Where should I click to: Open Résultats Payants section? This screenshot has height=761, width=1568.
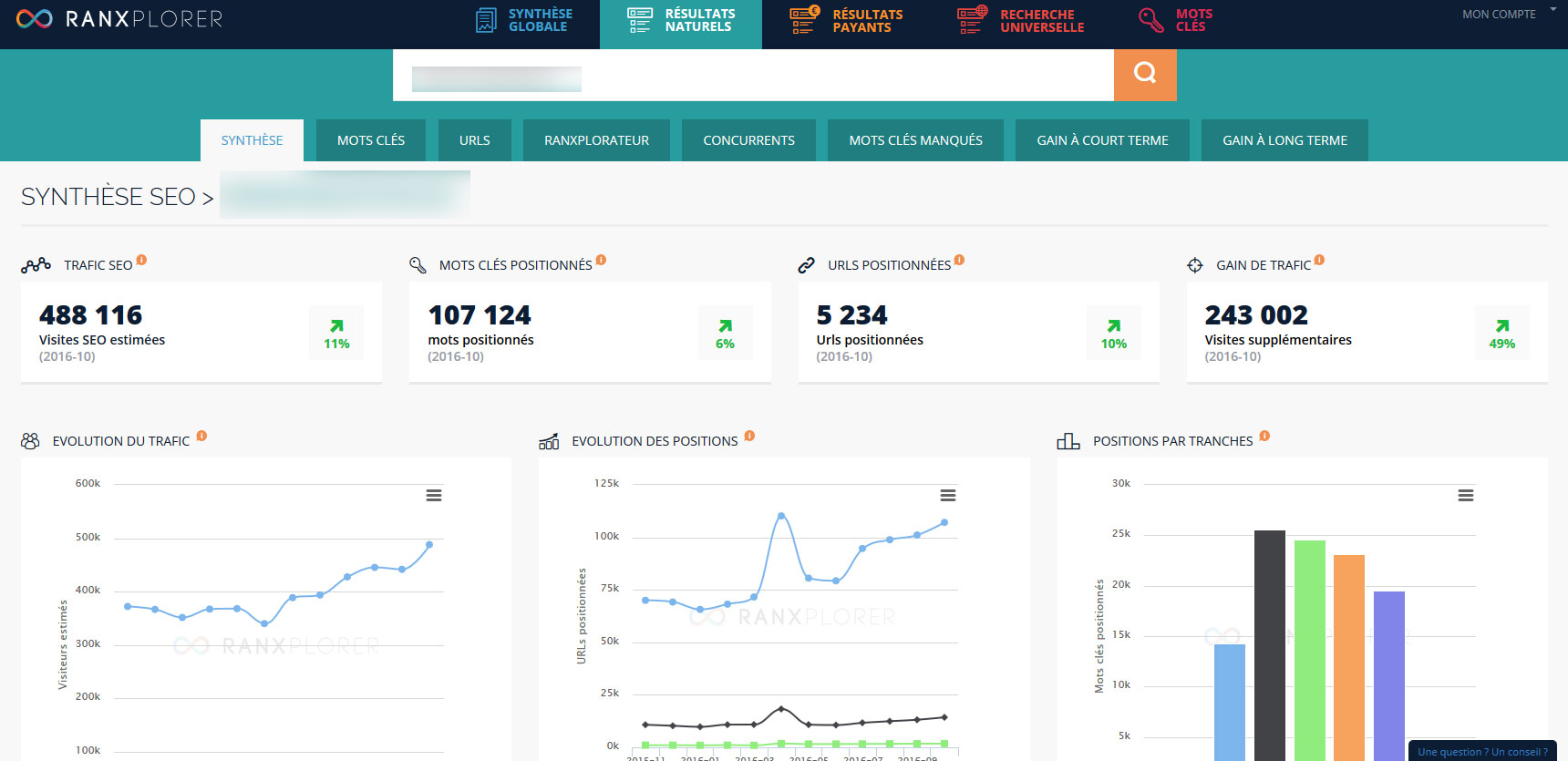[846, 20]
